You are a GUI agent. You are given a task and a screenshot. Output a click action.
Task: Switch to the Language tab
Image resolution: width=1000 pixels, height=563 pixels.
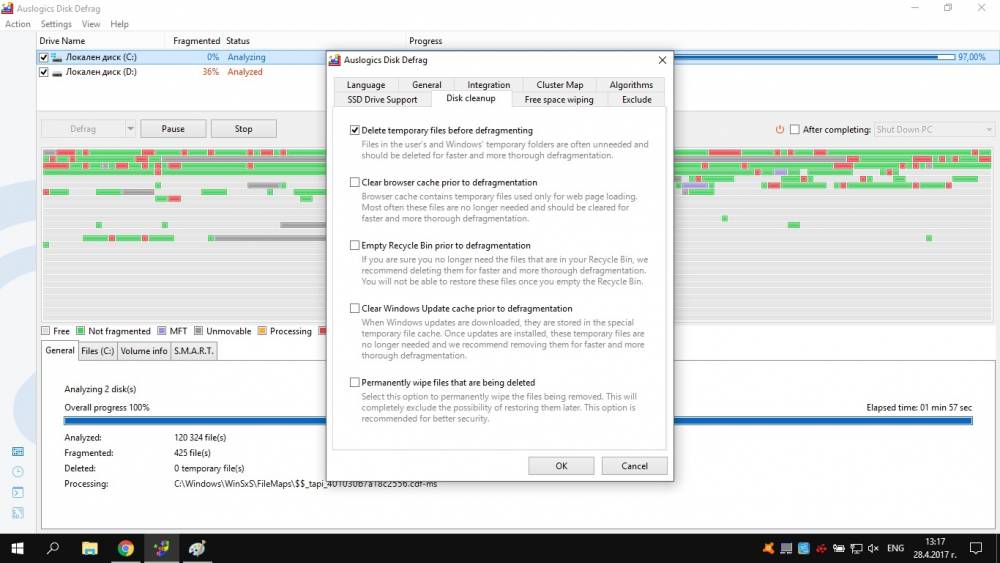[366, 85]
